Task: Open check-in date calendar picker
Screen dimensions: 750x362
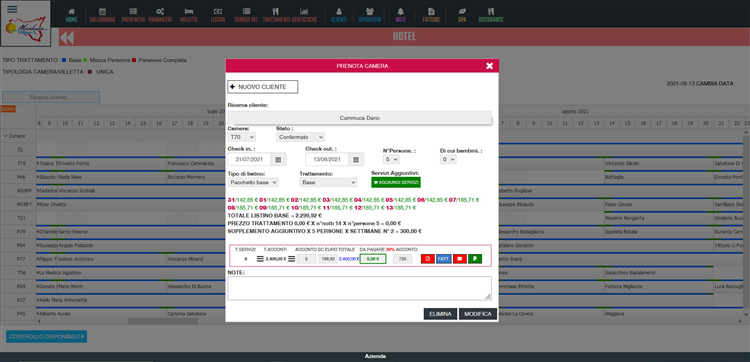Action: 278,159
